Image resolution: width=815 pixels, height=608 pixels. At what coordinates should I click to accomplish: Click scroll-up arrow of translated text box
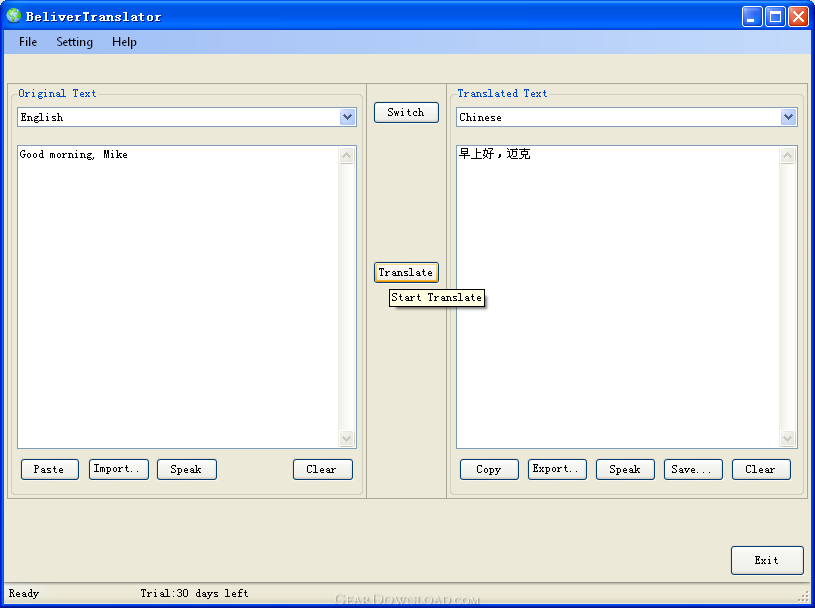(x=787, y=155)
